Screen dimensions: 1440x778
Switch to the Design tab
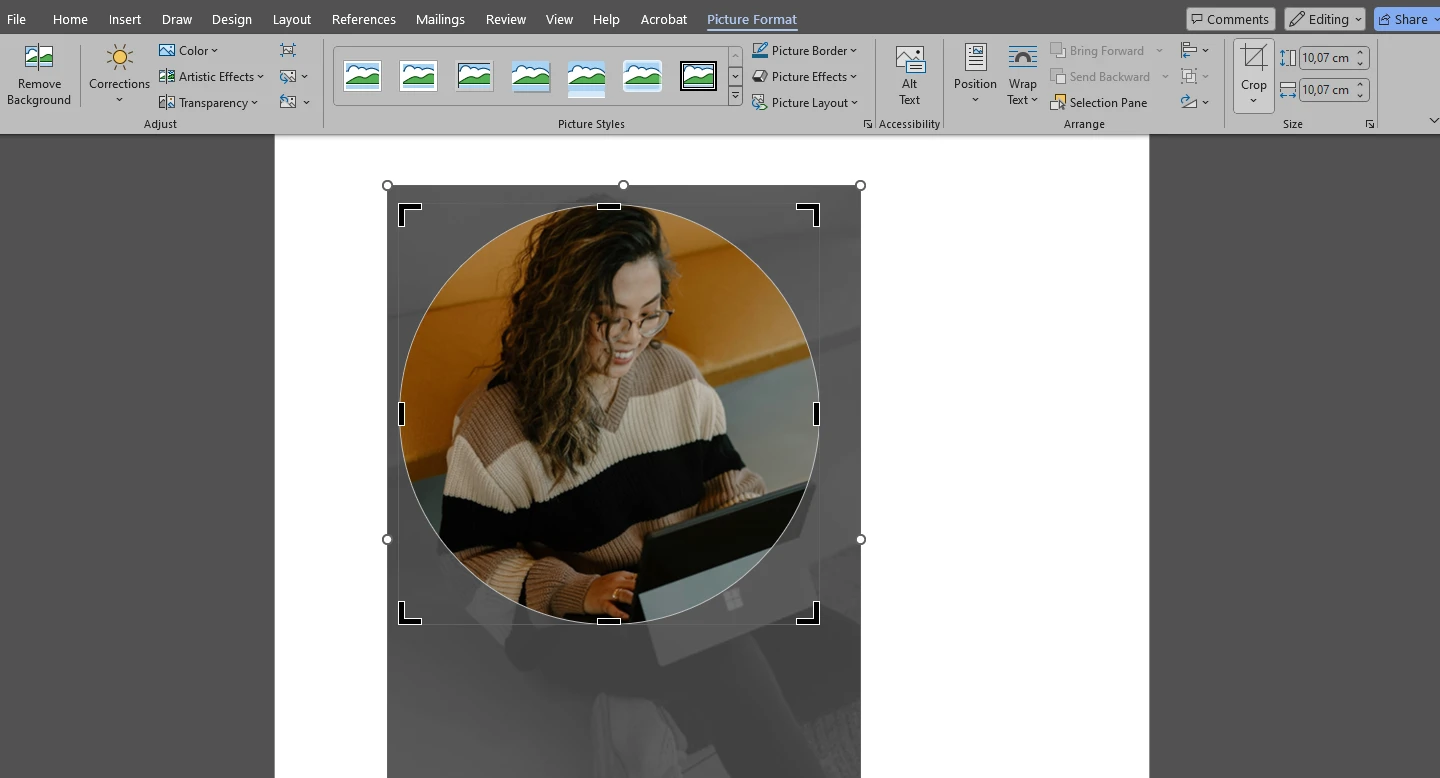[x=232, y=19]
